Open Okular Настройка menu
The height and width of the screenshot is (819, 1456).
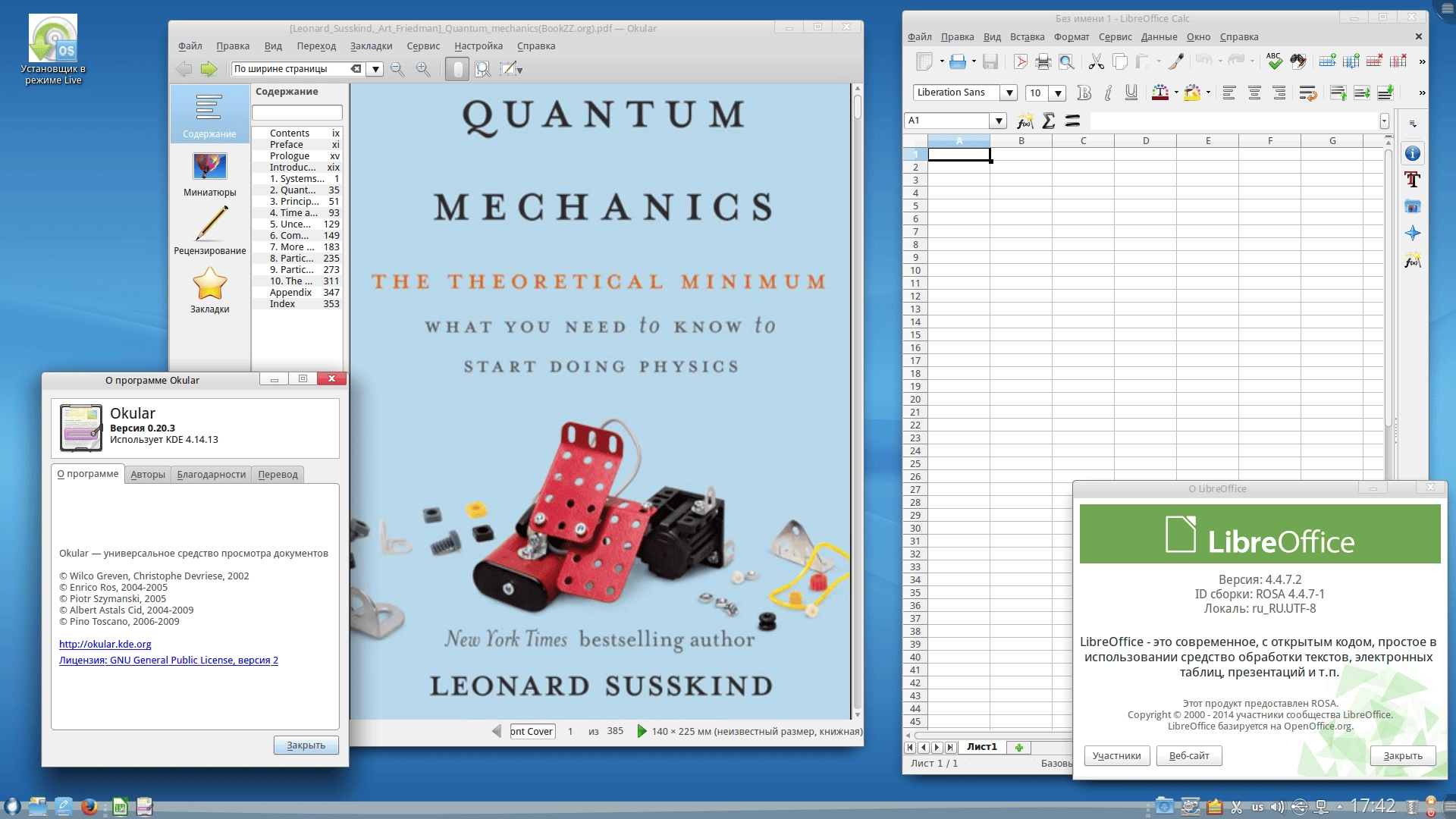coord(479,46)
